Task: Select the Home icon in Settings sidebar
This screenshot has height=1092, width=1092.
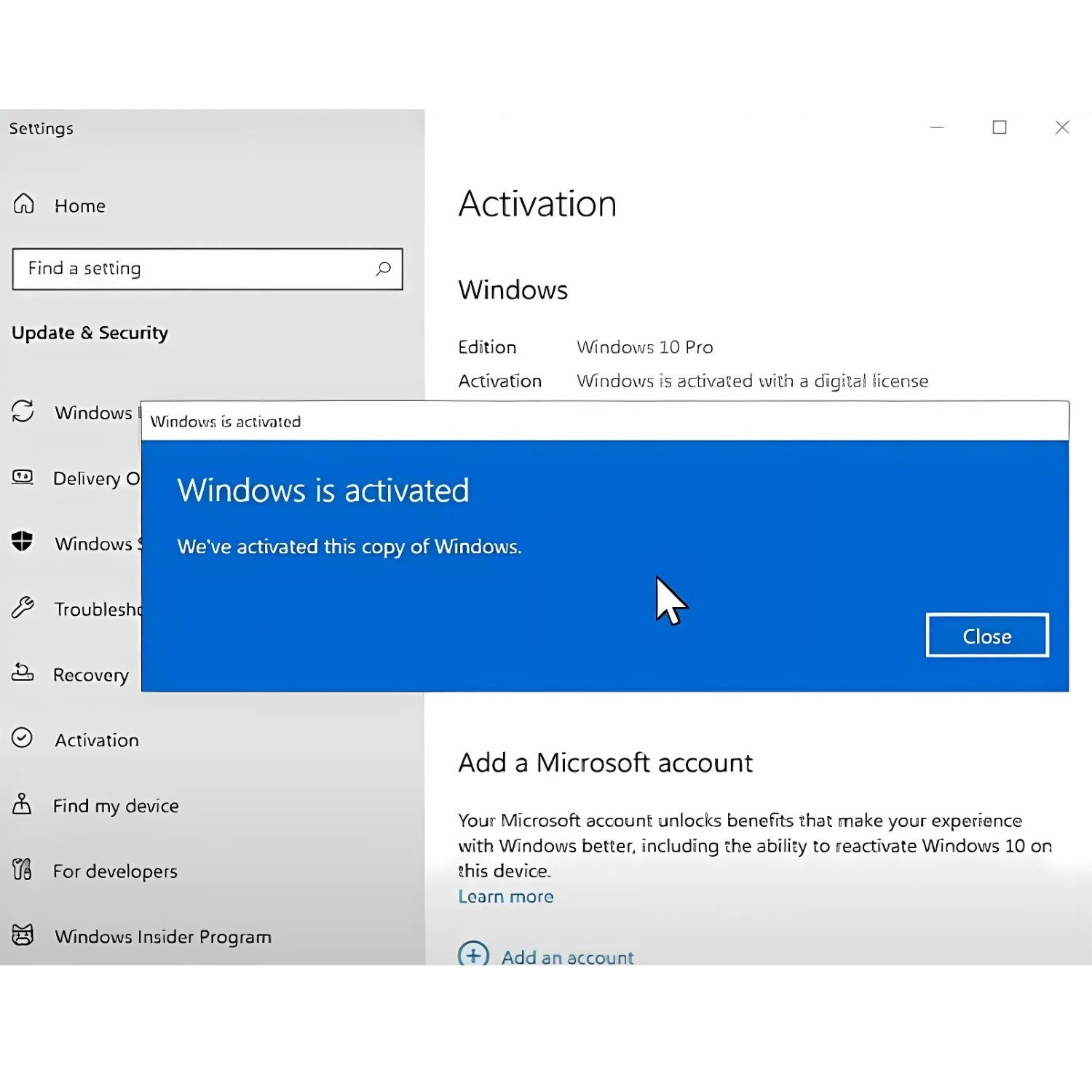Action: [x=23, y=205]
